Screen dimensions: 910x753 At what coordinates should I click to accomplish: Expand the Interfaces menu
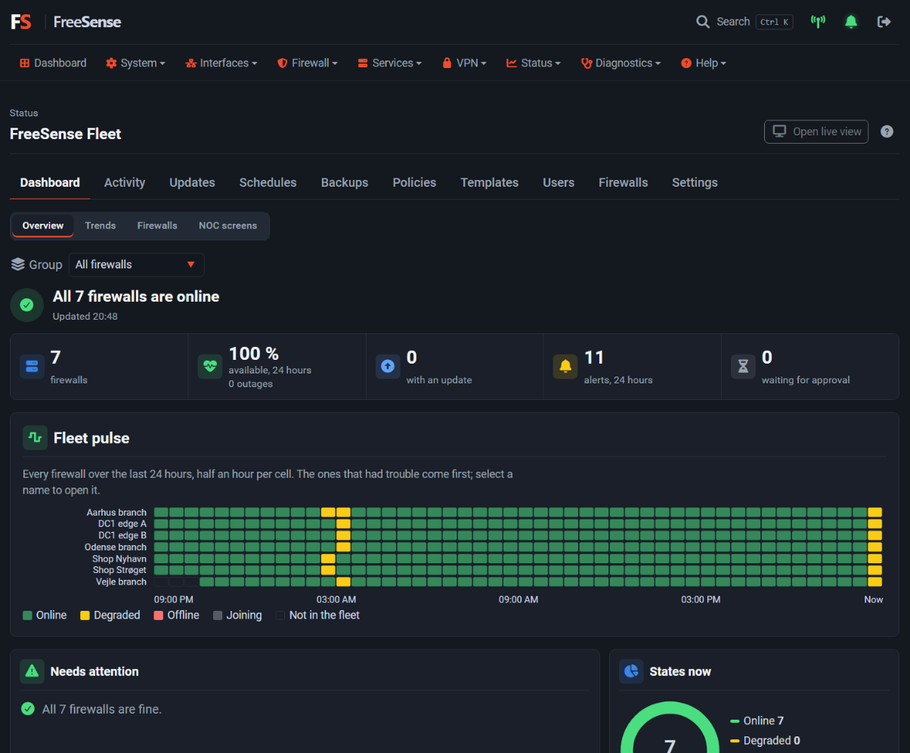(221, 63)
